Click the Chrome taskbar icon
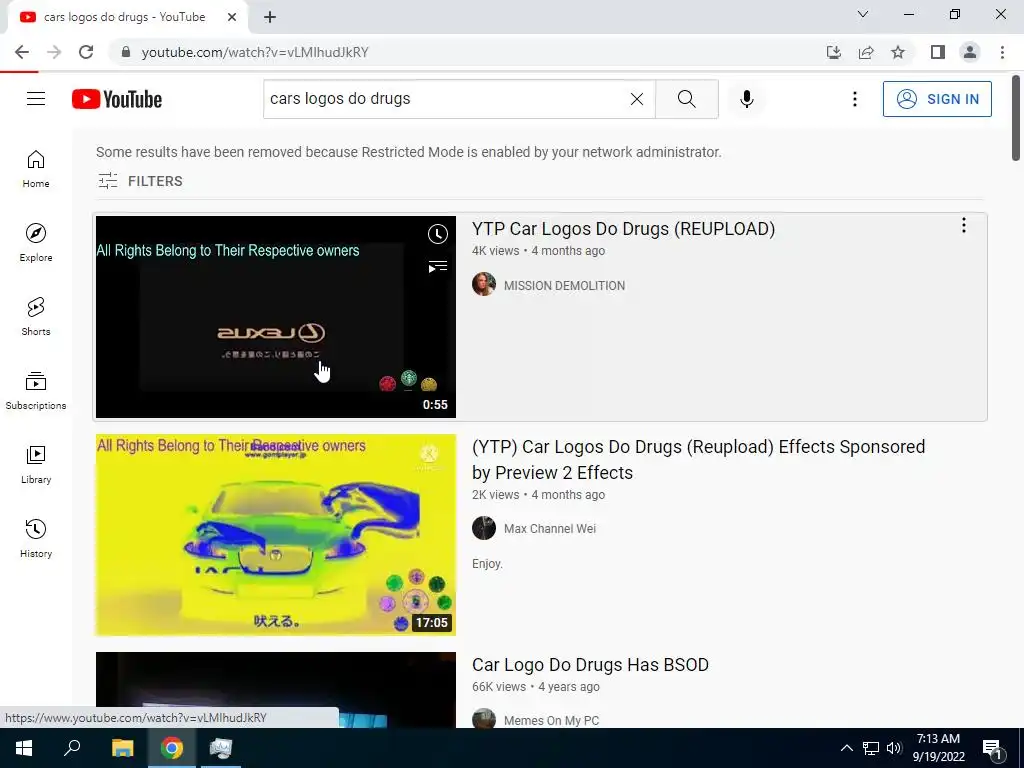This screenshot has width=1024, height=768. click(x=172, y=748)
